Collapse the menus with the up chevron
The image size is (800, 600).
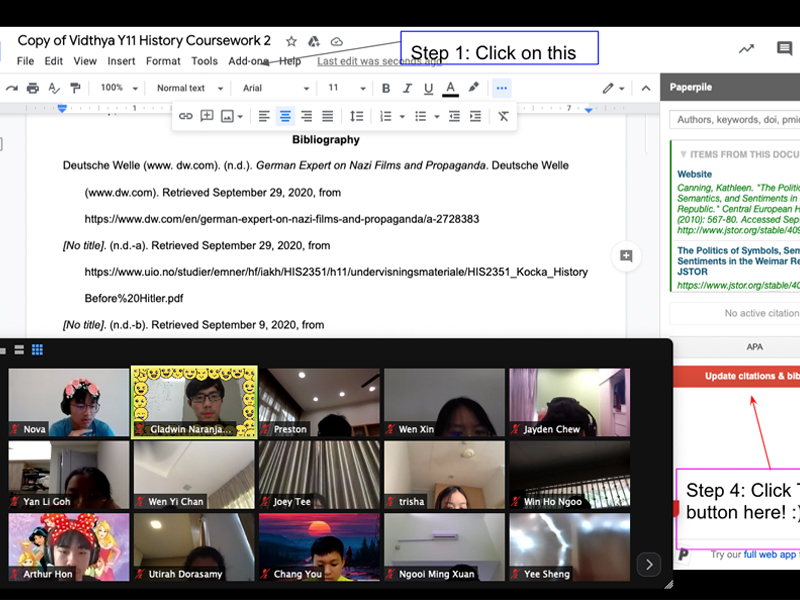(x=646, y=88)
